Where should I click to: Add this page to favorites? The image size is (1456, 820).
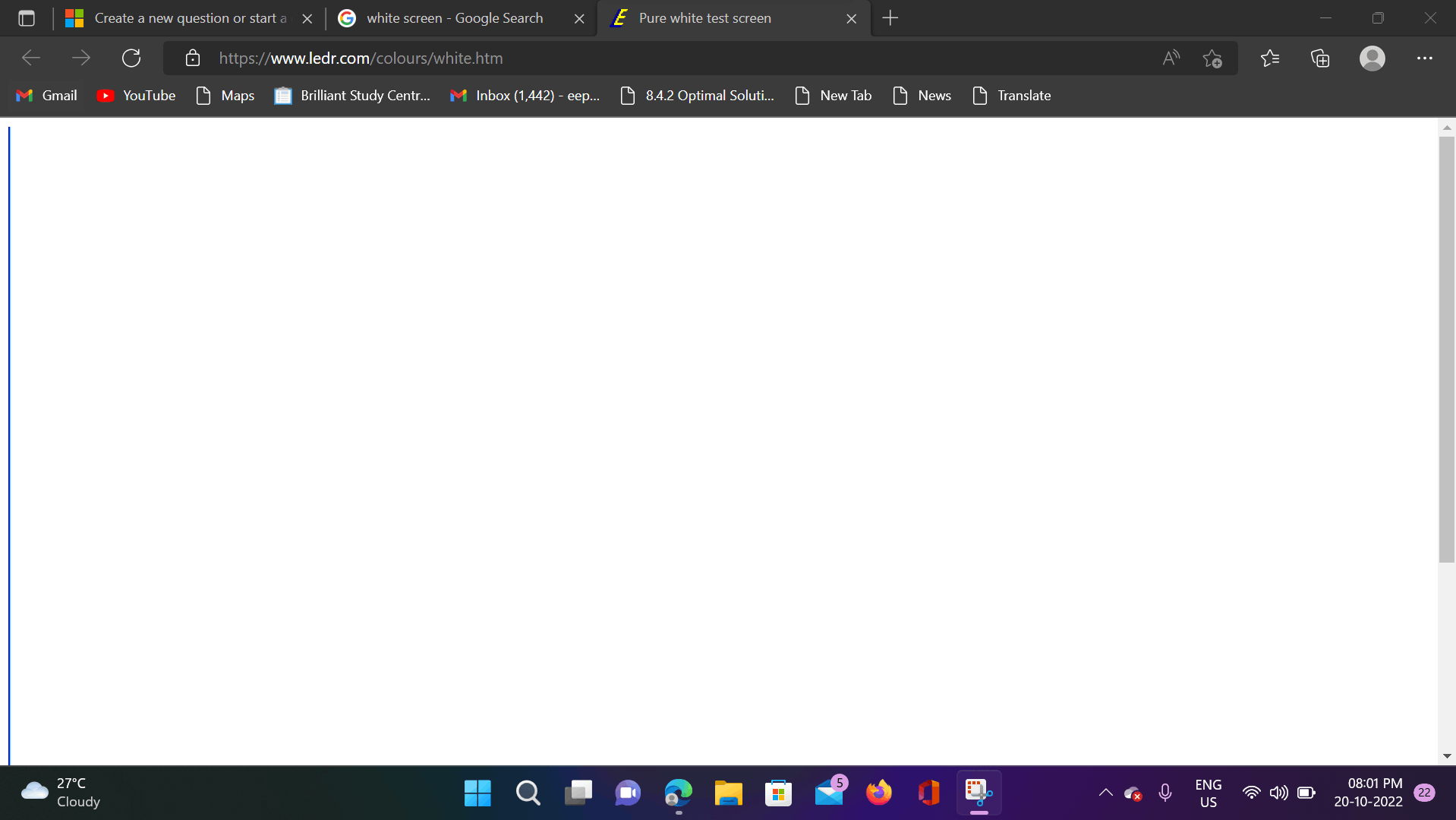[x=1212, y=58]
